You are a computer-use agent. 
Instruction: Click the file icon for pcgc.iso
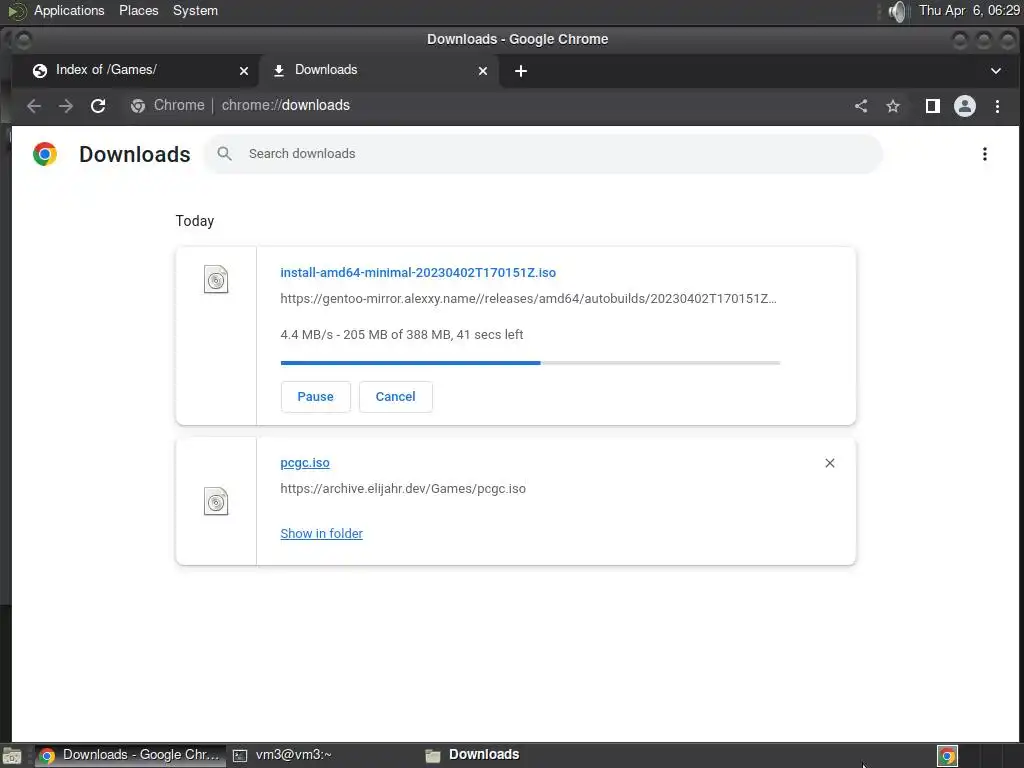pyautogui.click(x=216, y=502)
